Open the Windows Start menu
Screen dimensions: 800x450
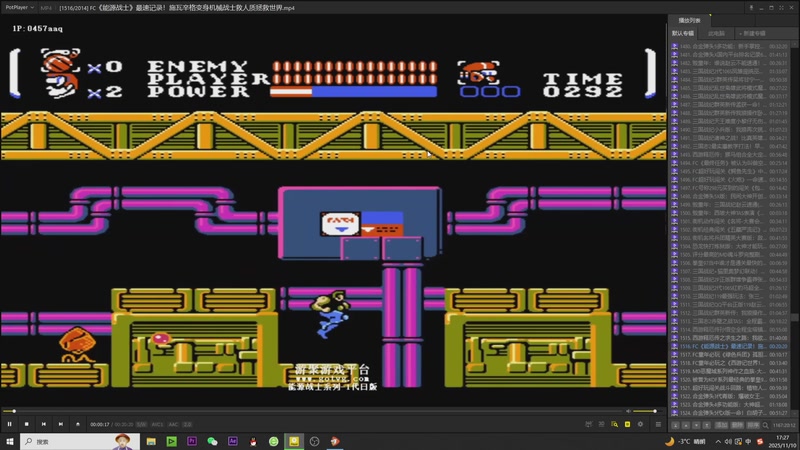(9, 441)
